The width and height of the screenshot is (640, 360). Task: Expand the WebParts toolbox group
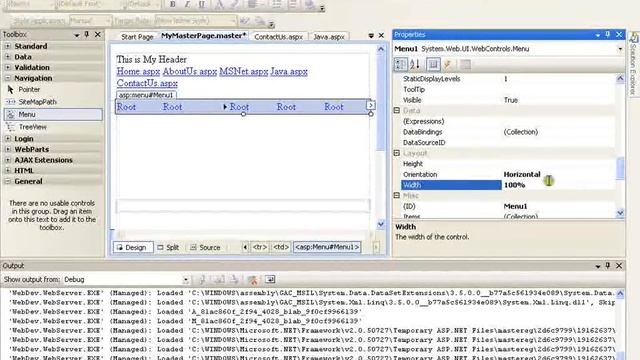pos(8,149)
